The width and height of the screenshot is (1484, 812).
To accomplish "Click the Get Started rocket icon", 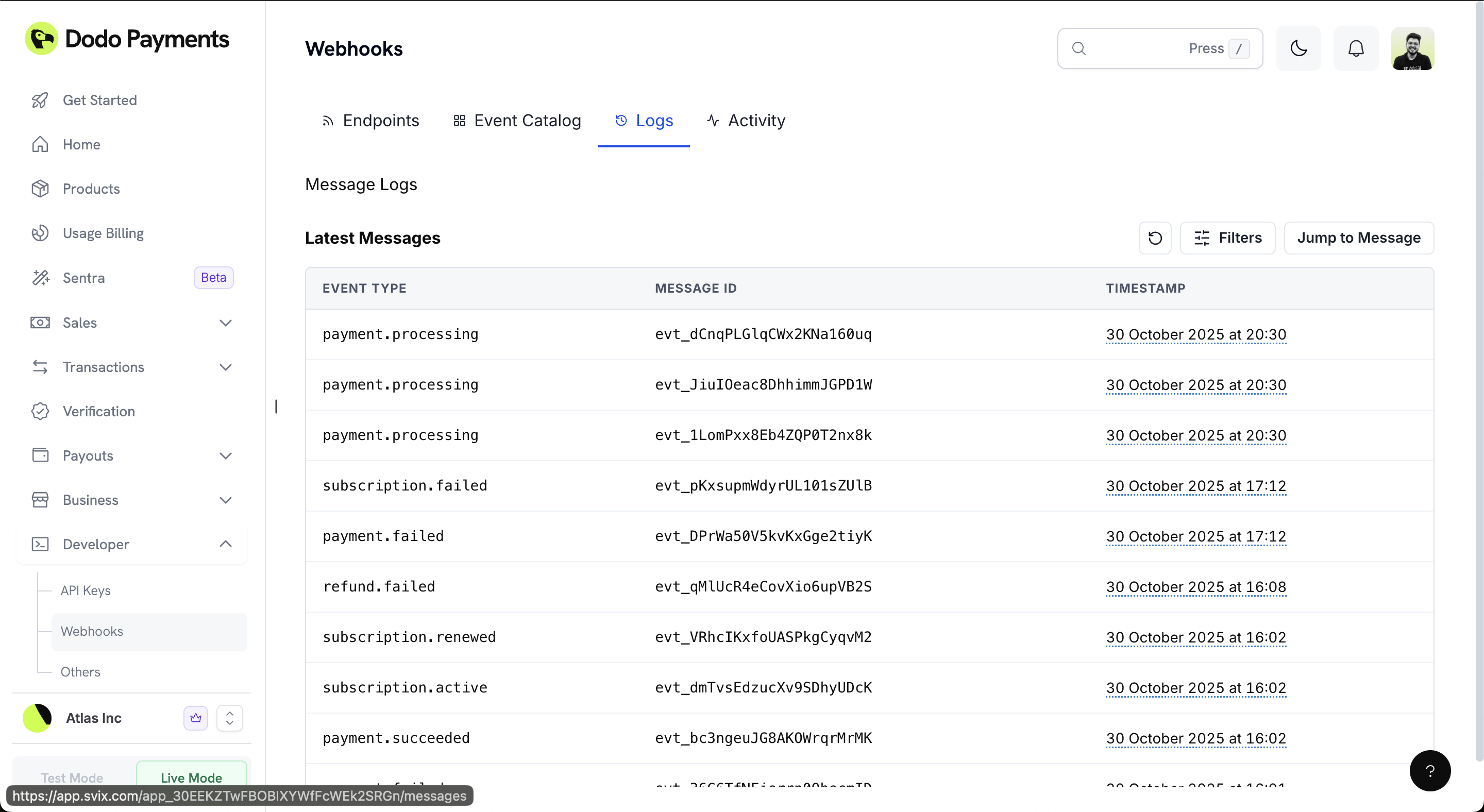I will point(40,100).
